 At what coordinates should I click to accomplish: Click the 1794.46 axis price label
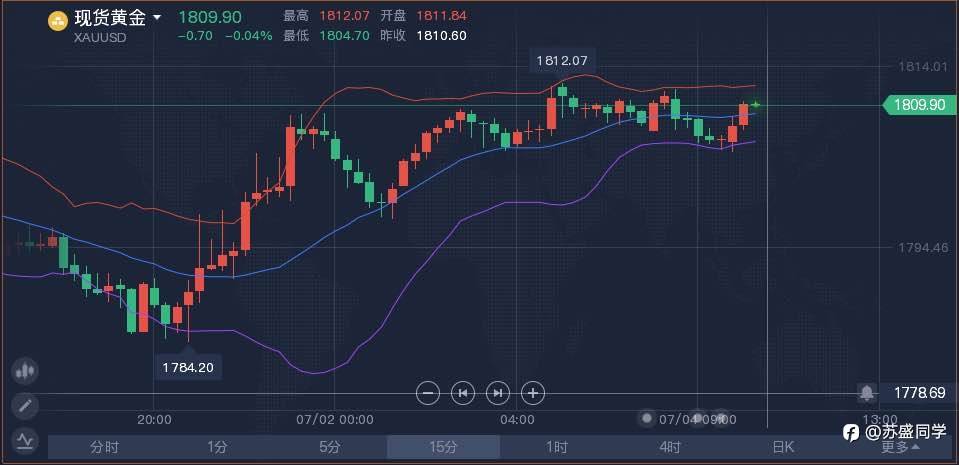tap(922, 248)
